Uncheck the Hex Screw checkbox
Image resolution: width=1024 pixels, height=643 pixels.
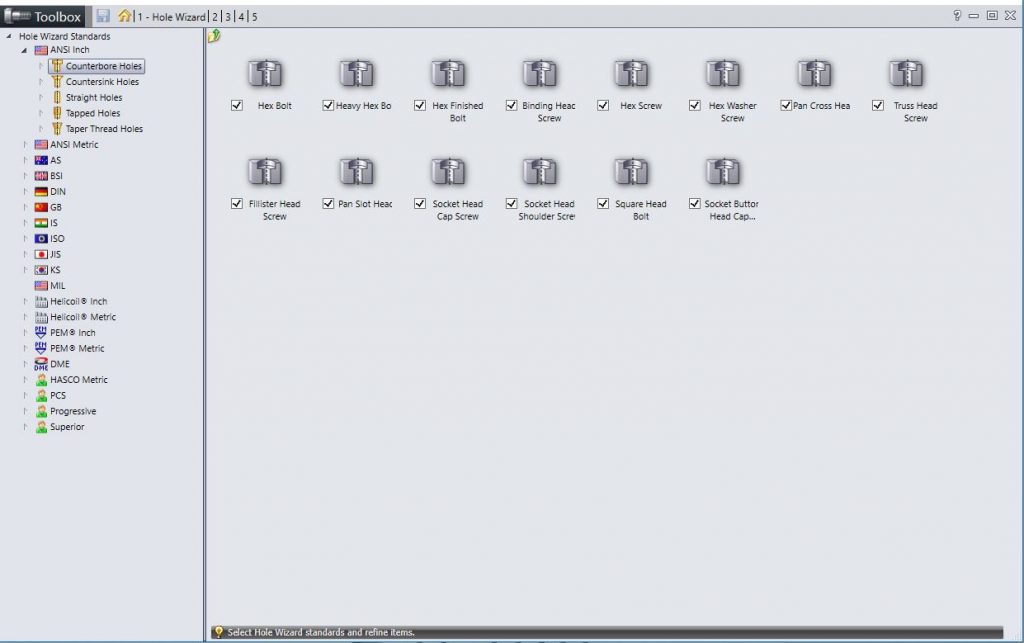603,105
